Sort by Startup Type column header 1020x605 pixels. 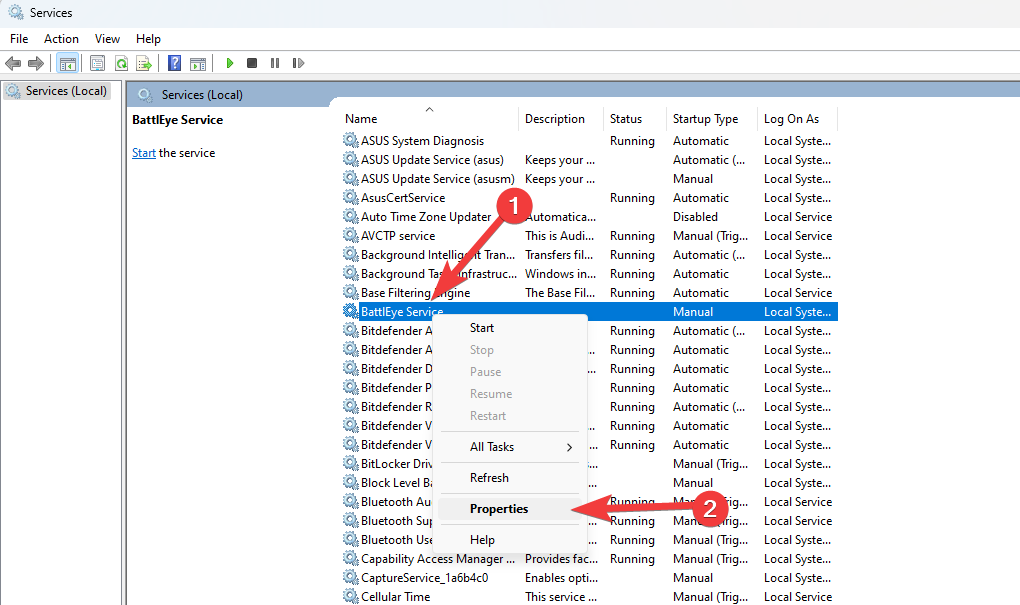[x=705, y=119]
